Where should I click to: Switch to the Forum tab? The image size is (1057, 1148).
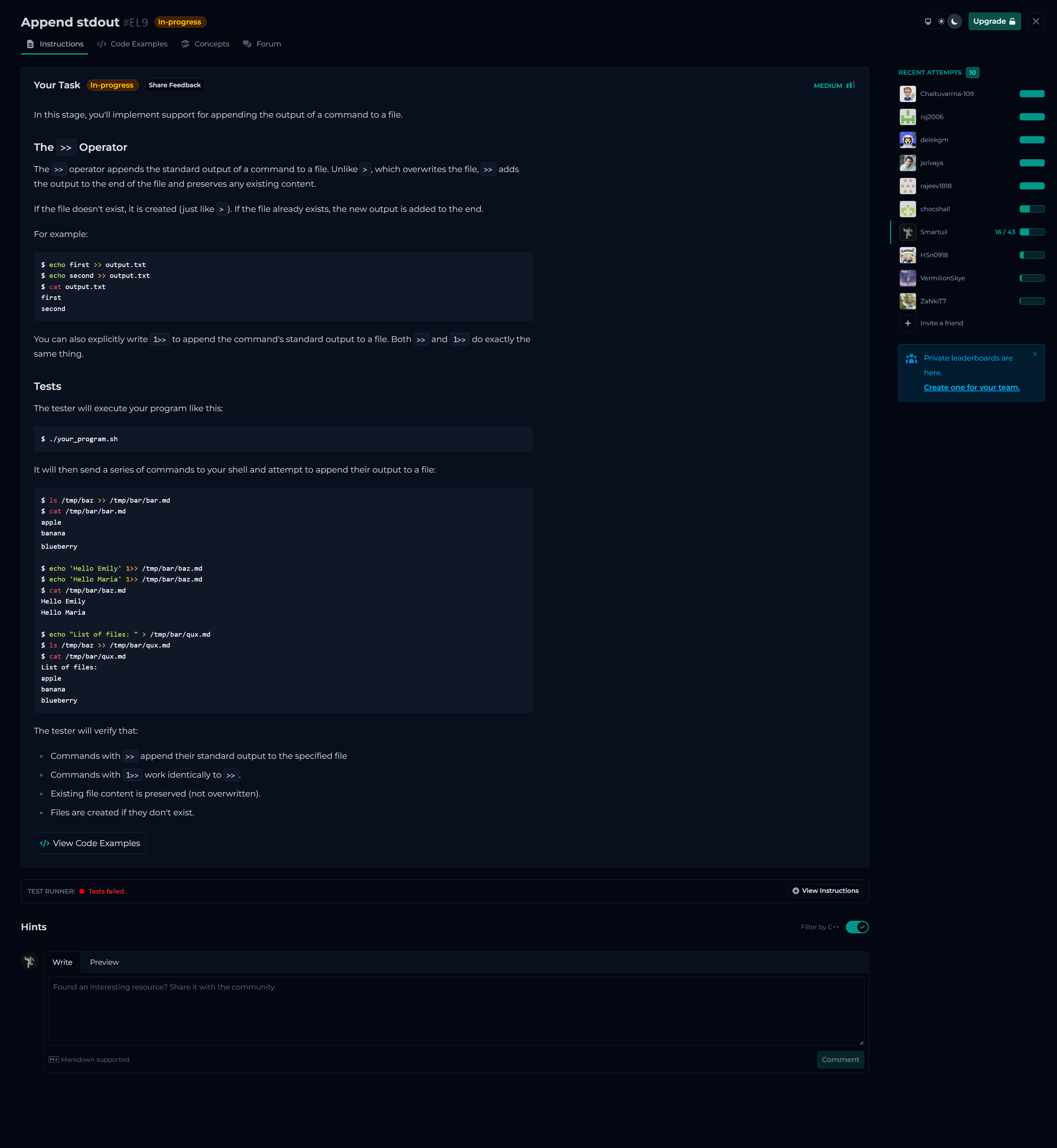click(x=262, y=44)
